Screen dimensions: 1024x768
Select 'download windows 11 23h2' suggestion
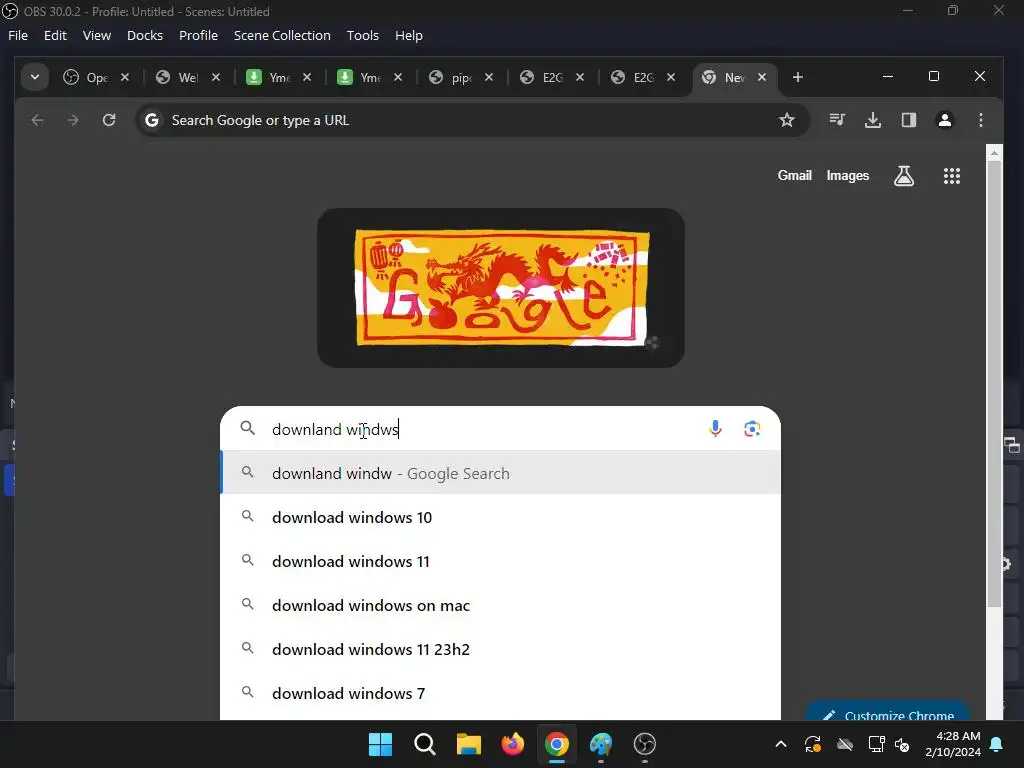tap(501, 649)
